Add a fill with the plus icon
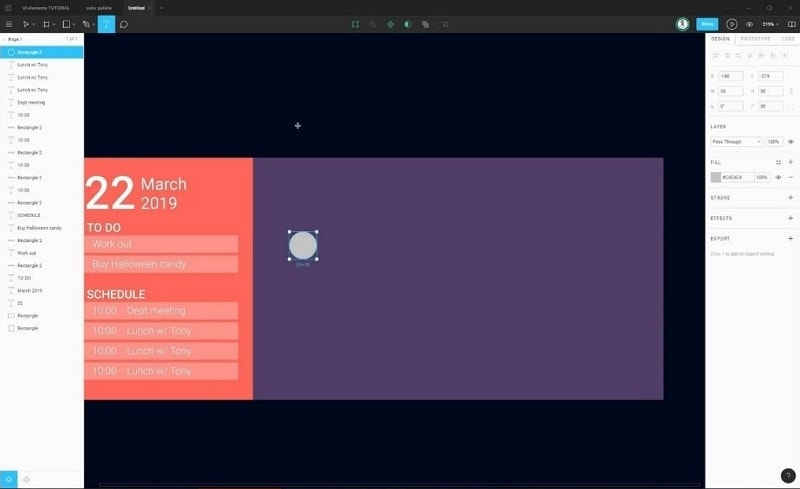The height and width of the screenshot is (489, 800). tap(790, 162)
